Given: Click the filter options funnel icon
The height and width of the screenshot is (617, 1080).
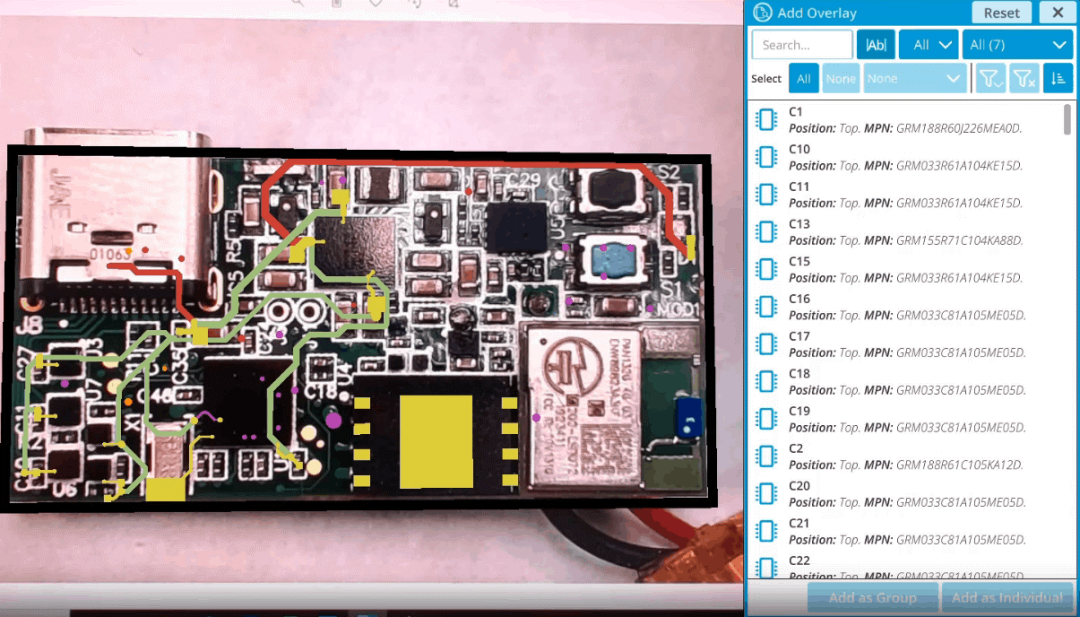Looking at the screenshot, I should [x=990, y=79].
